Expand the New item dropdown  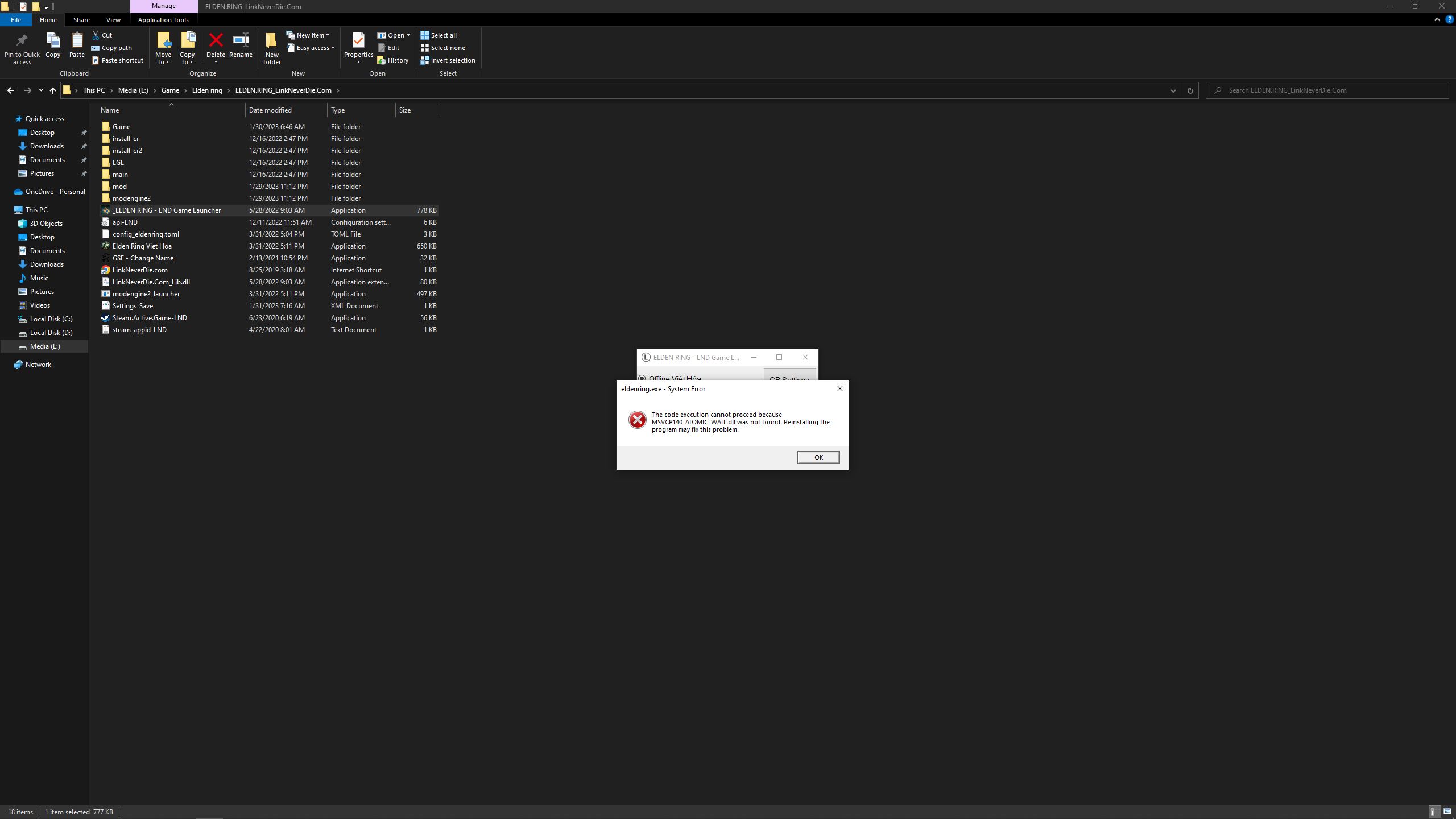pyautogui.click(x=309, y=35)
